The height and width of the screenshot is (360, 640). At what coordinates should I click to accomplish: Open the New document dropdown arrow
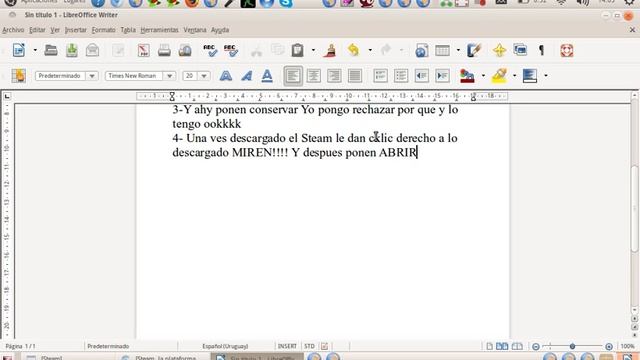tap(35, 50)
